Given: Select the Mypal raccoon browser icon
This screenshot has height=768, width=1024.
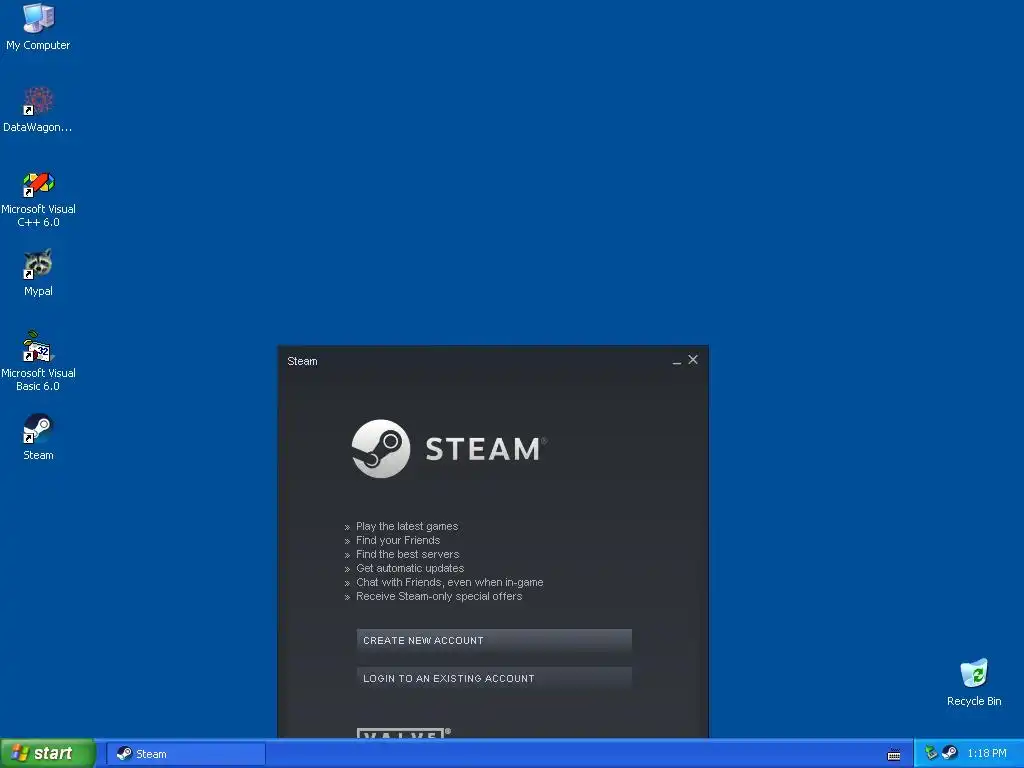Looking at the screenshot, I should 38,273.
